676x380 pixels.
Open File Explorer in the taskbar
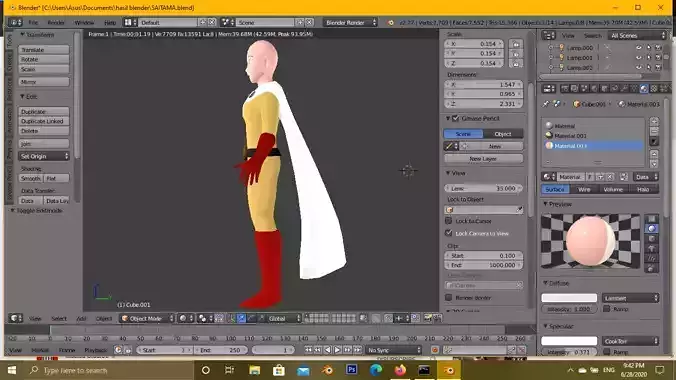[x=254, y=370]
